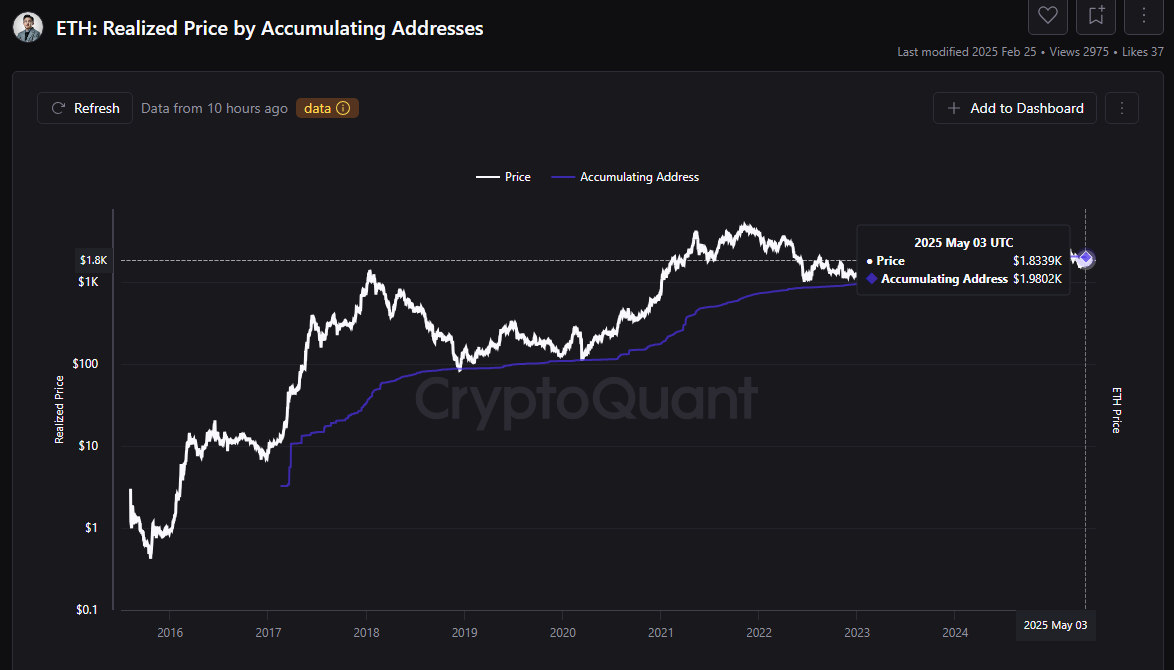Image resolution: width=1174 pixels, height=670 pixels.
Task: Open the top-right three-dot options menu
Action: pos(1143,16)
